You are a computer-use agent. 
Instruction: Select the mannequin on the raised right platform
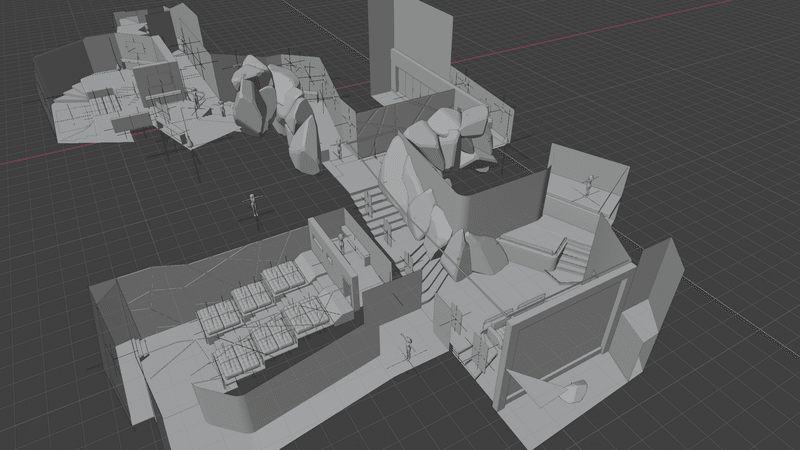point(590,185)
